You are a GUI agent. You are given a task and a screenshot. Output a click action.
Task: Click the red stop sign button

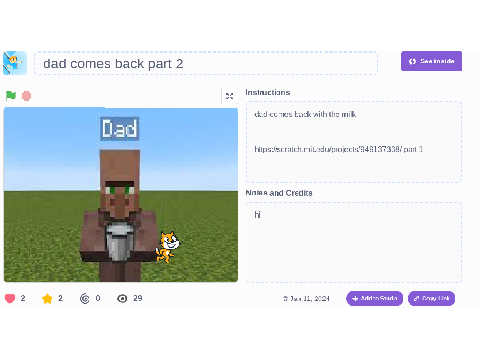click(x=26, y=96)
